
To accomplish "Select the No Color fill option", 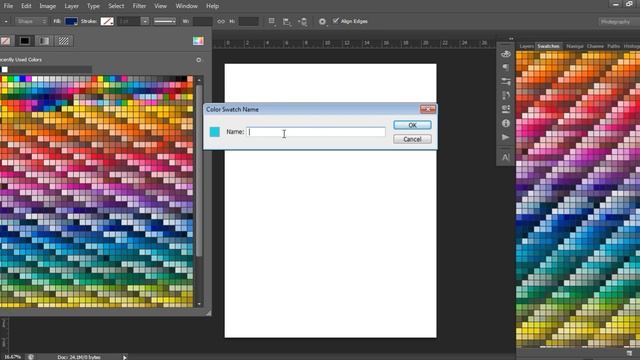I will pos(5,41).
